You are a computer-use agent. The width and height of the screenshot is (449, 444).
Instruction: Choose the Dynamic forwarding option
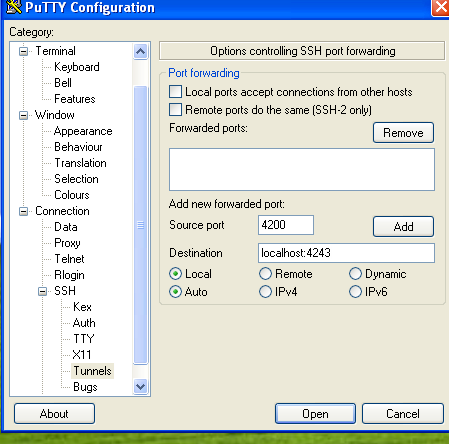355,274
